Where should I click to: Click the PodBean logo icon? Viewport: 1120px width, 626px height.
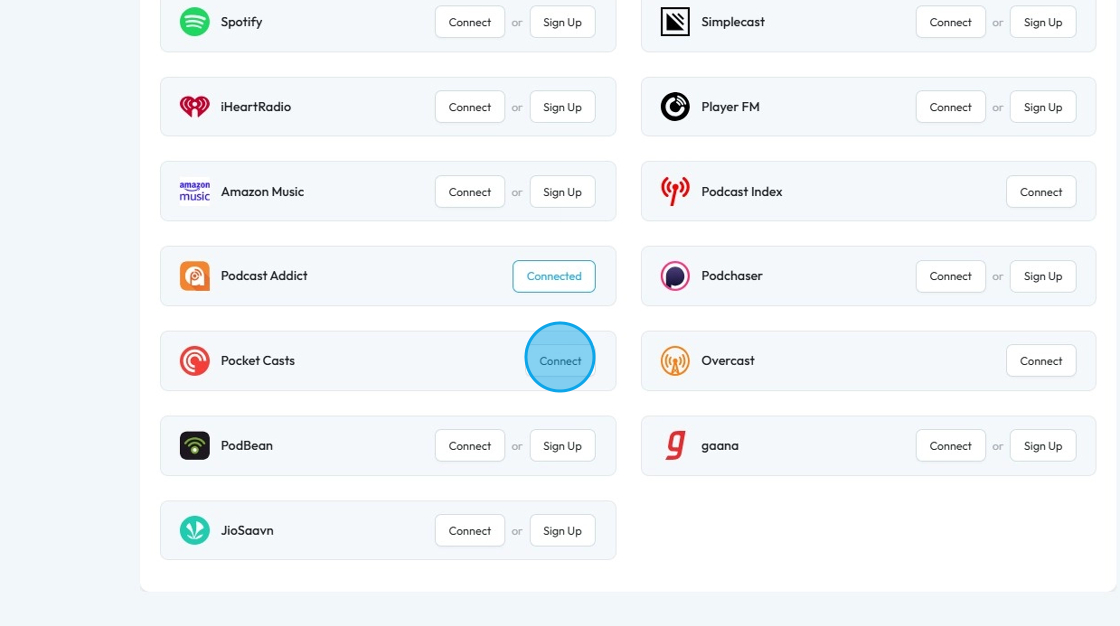[195, 446]
